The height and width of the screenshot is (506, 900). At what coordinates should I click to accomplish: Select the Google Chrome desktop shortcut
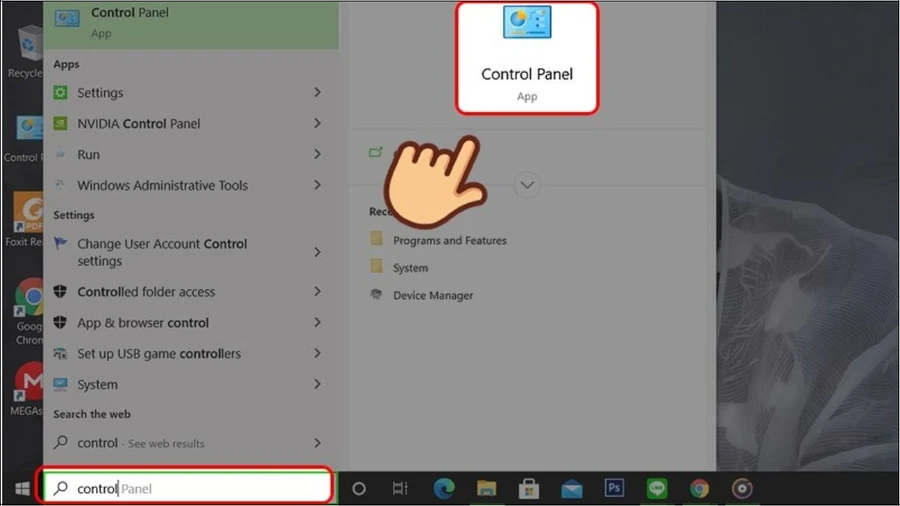(28, 313)
